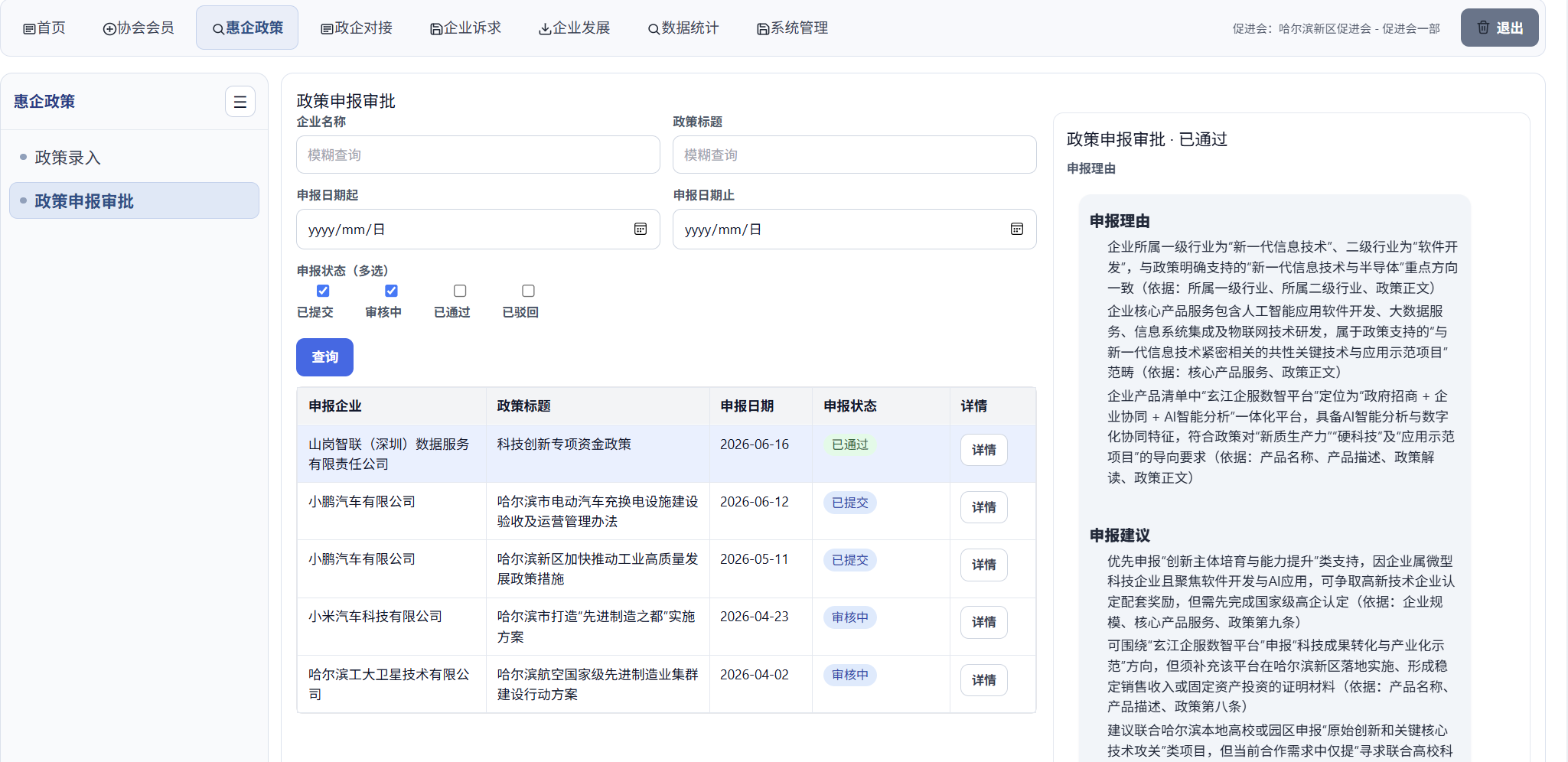The width and height of the screenshot is (1568, 762).
Task: Click the 申报日期起 date field
Action: coord(478,230)
